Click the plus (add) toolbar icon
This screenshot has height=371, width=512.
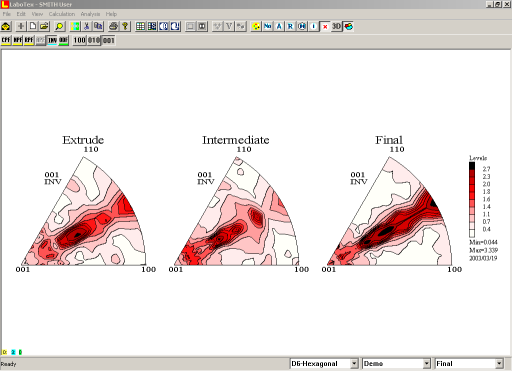point(21,26)
